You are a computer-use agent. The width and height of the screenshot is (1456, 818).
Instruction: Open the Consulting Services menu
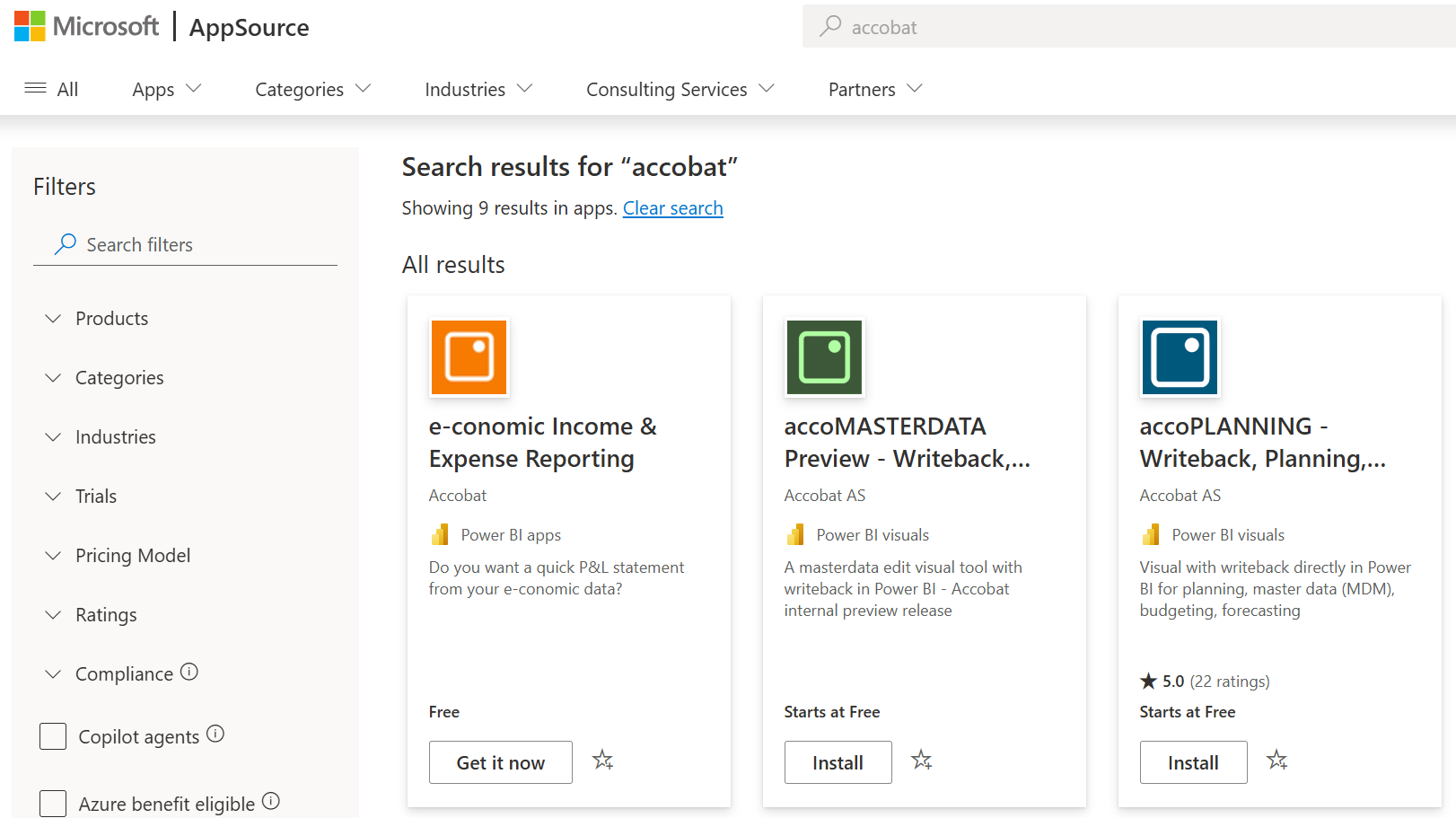point(680,89)
